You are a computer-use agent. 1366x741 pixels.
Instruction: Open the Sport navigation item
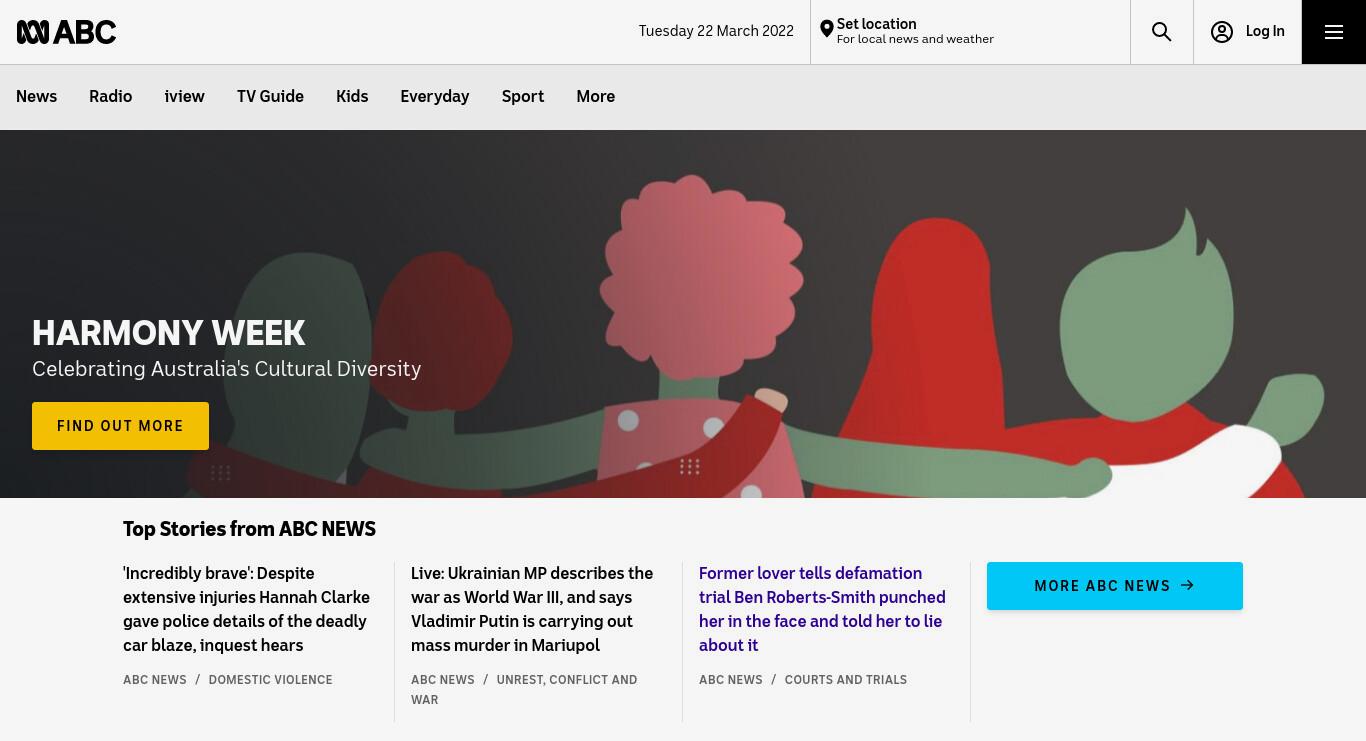coord(523,97)
